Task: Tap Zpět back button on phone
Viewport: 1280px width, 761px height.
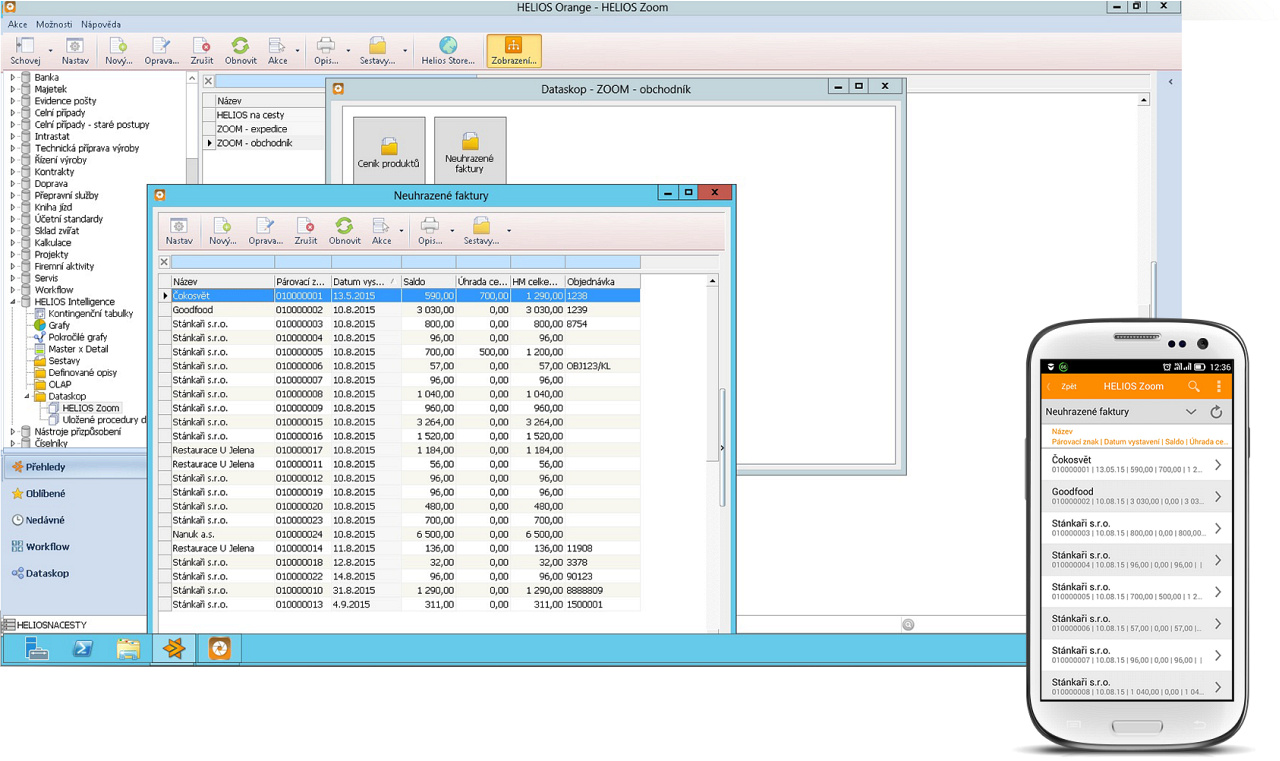Action: coord(1064,386)
